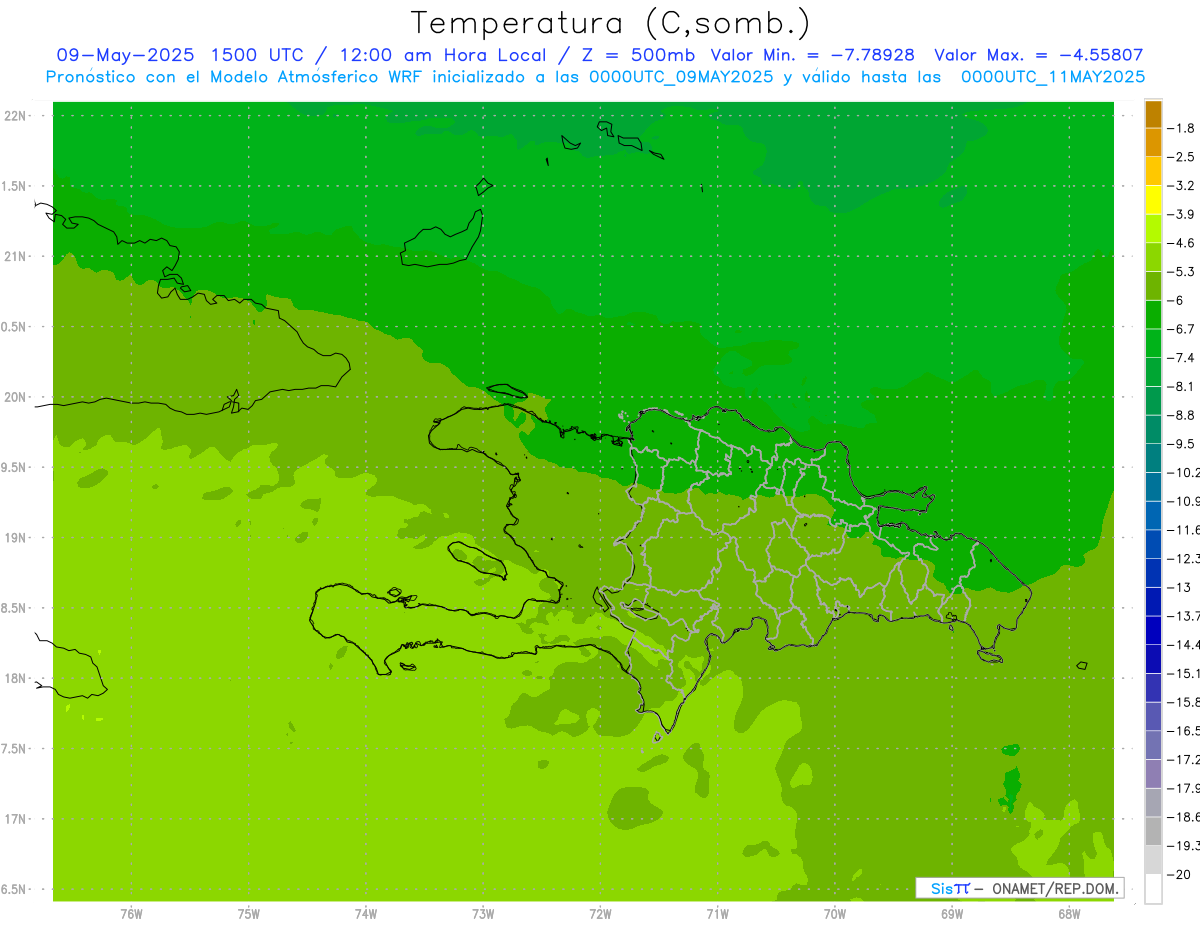Click the 21N latitude label

point(16,257)
